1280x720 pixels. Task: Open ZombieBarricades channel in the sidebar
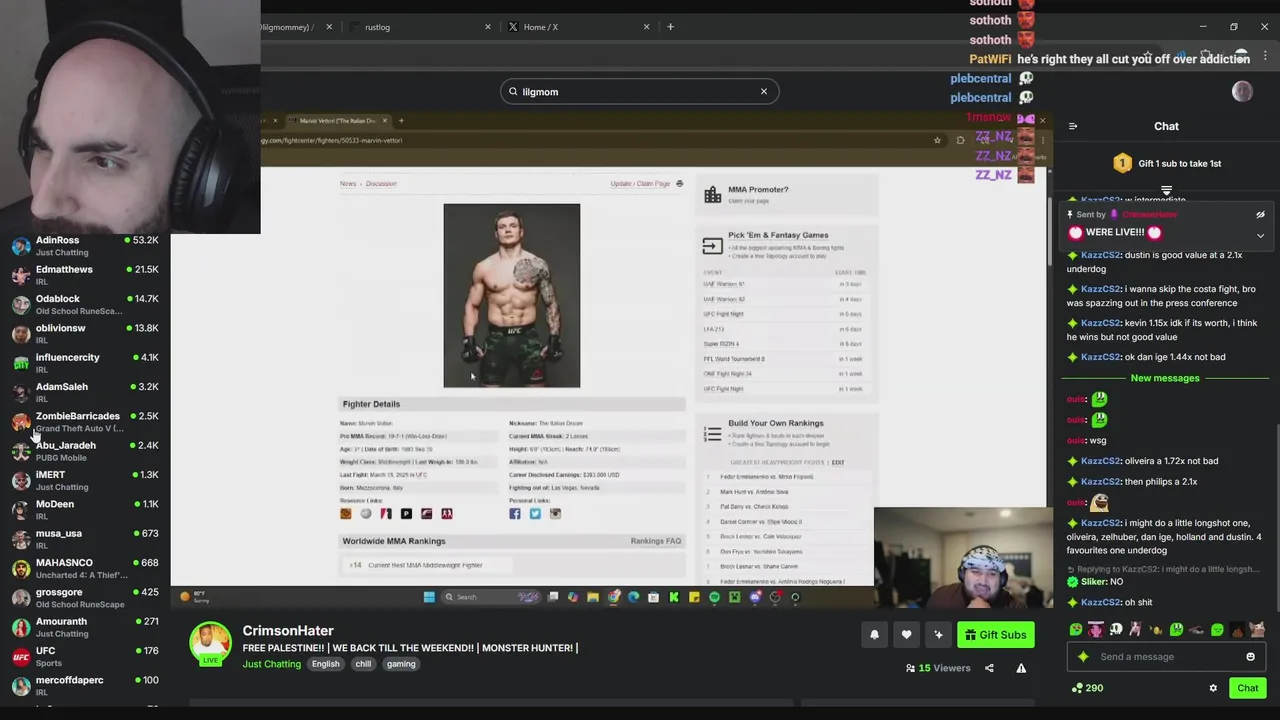pos(85,422)
